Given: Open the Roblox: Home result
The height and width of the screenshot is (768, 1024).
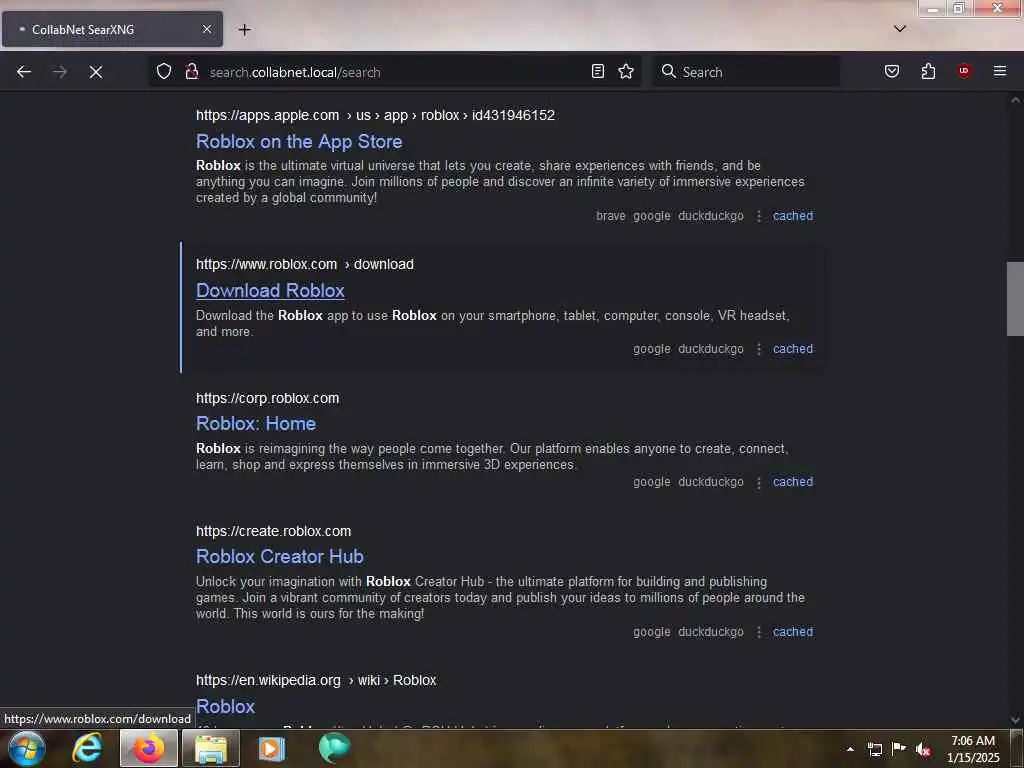Looking at the screenshot, I should pos(256,424).
